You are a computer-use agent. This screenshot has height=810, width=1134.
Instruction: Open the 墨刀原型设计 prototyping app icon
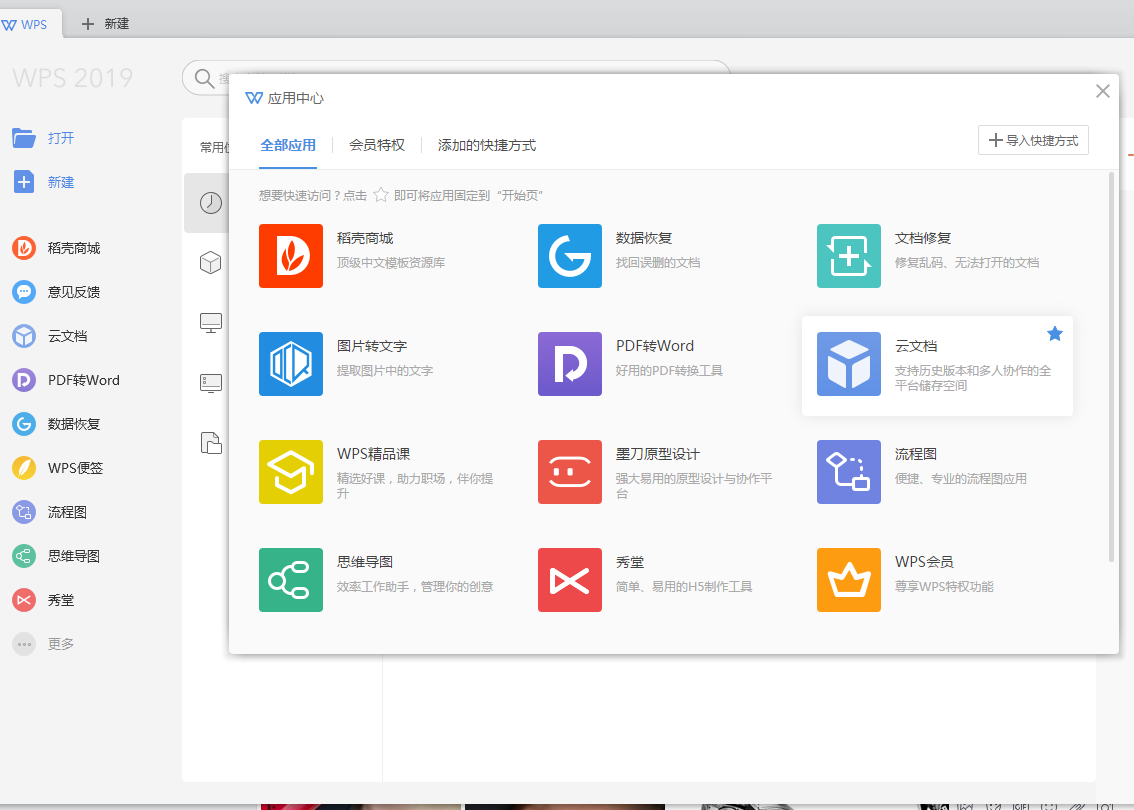click(x=570, y=472)
